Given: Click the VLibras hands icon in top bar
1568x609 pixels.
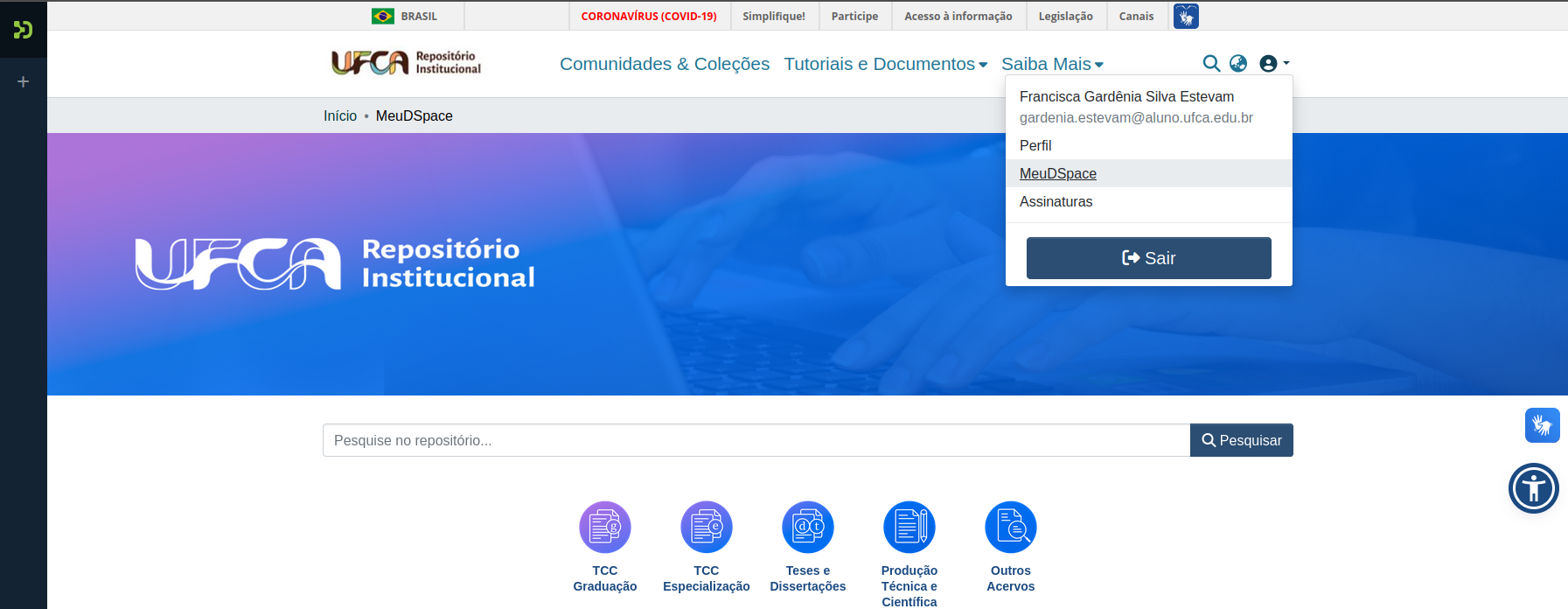Looking at the screenshot, I should [1186, 16].
